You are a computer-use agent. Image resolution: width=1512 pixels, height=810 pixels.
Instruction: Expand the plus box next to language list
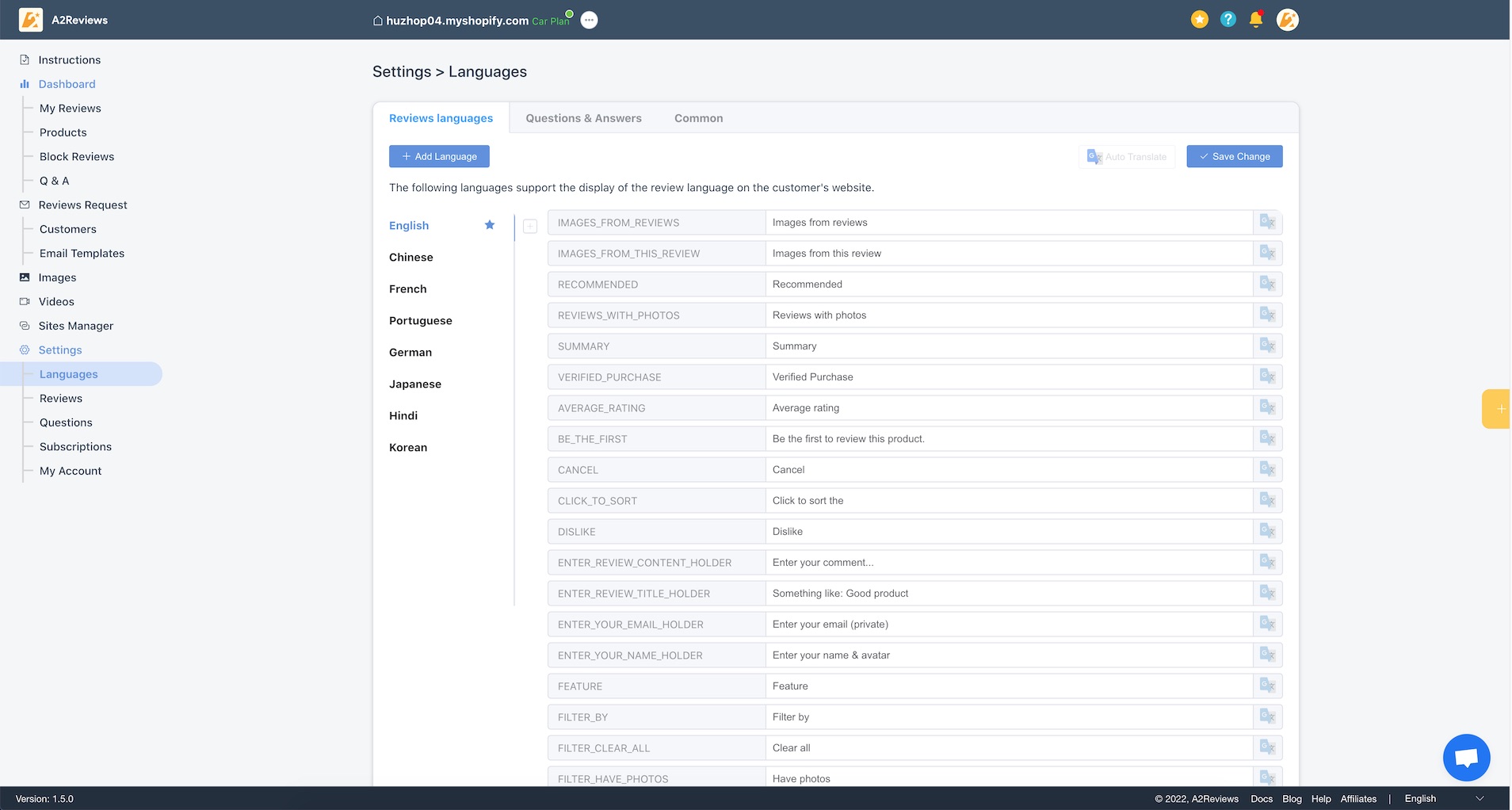tap(529, 226)
